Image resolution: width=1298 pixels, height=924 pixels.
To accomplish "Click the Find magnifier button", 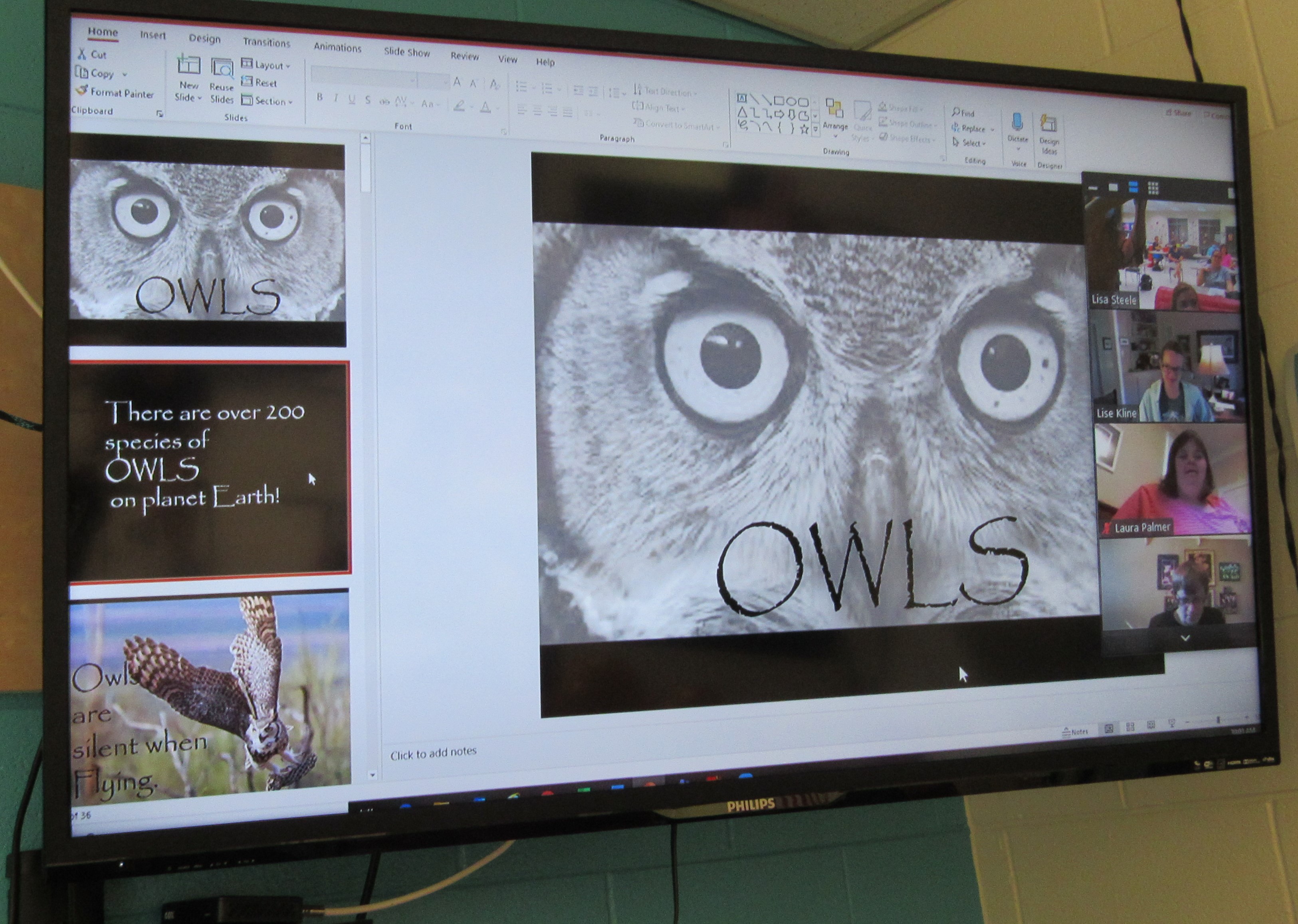I will click(x=963, y=113).
